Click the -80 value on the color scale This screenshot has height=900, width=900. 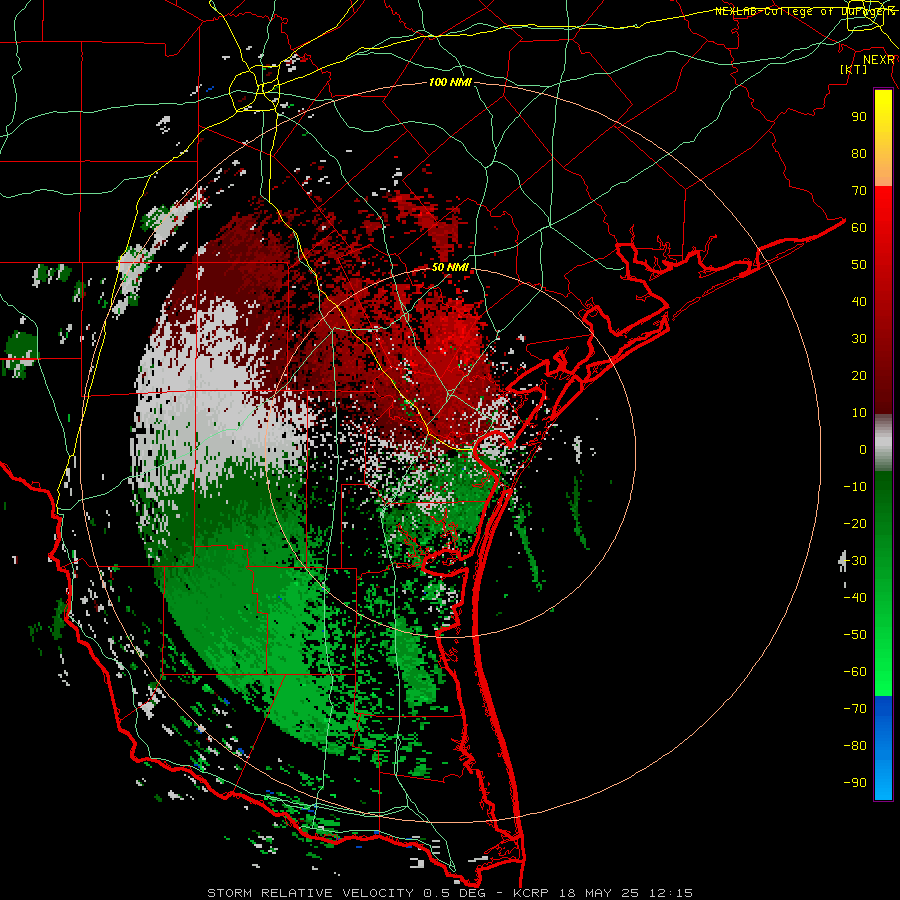coord(855,746)
